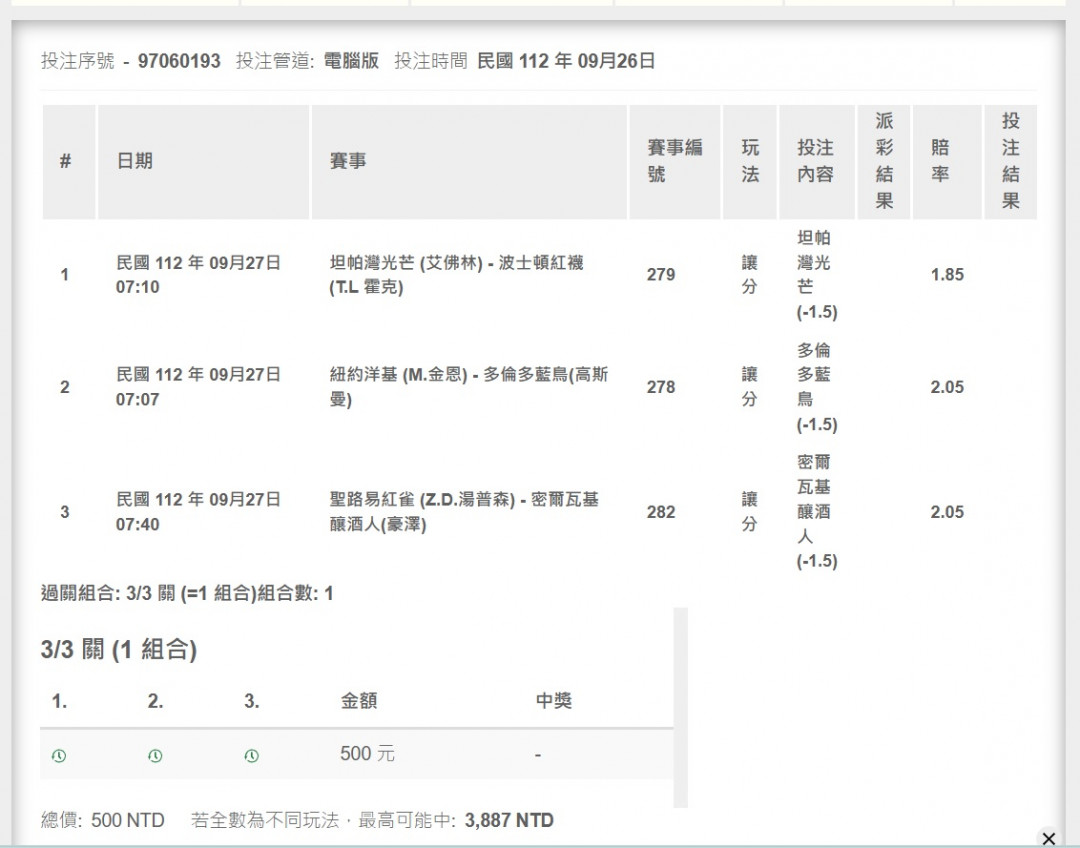Select the 紐約洋基 vs 多倫多藍鳥 match text
1080x848 pixels.
468,386
